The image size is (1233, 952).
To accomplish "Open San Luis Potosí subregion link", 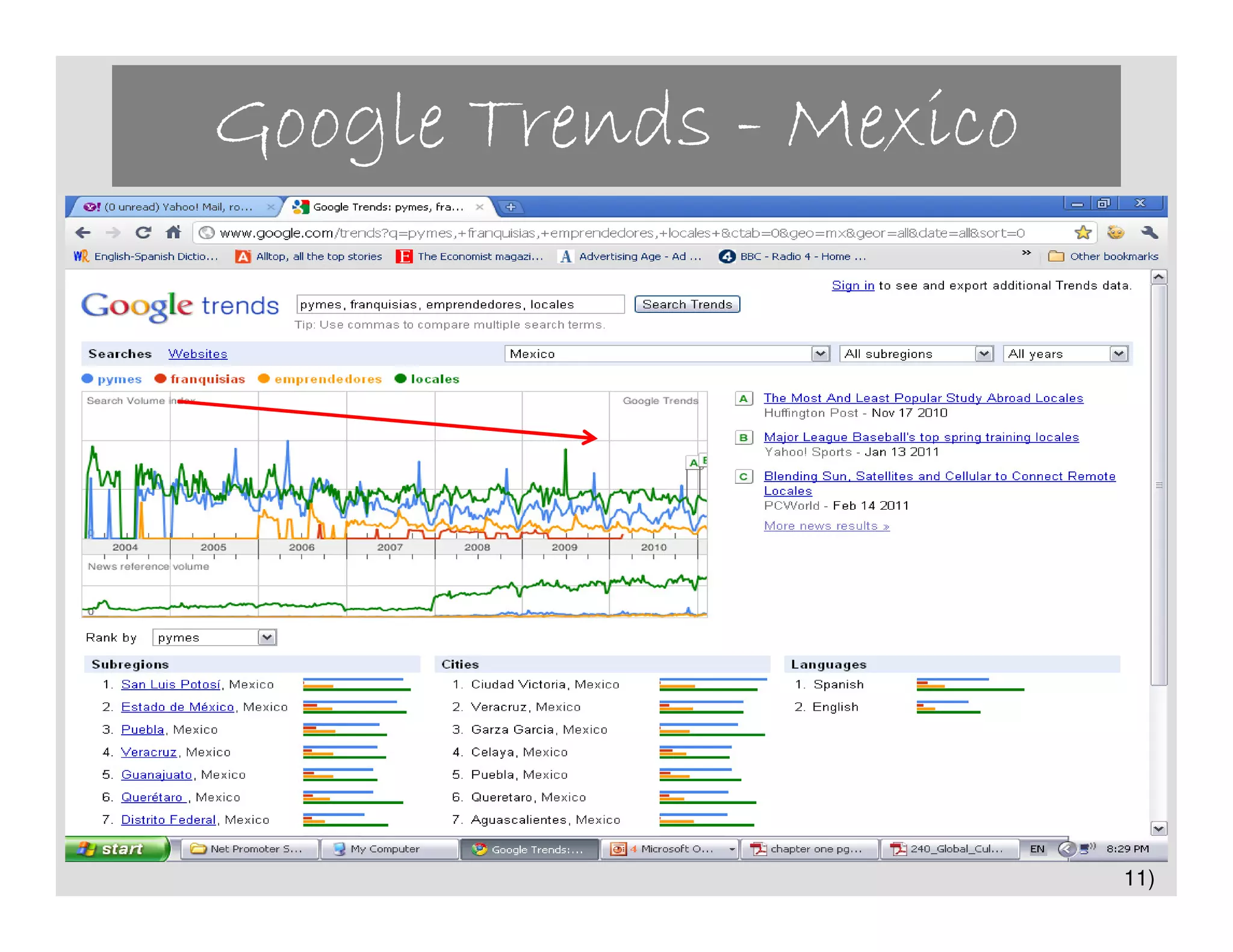I will click(x=171, y=684).
